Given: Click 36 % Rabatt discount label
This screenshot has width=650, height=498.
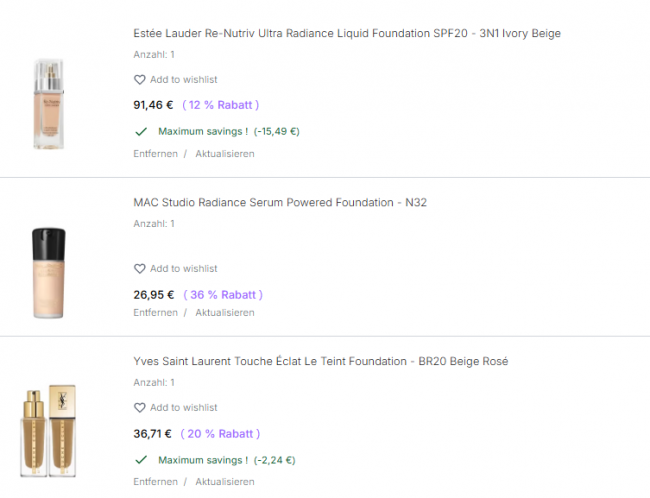Looking at the screenshot, I should tap(223, 295).
